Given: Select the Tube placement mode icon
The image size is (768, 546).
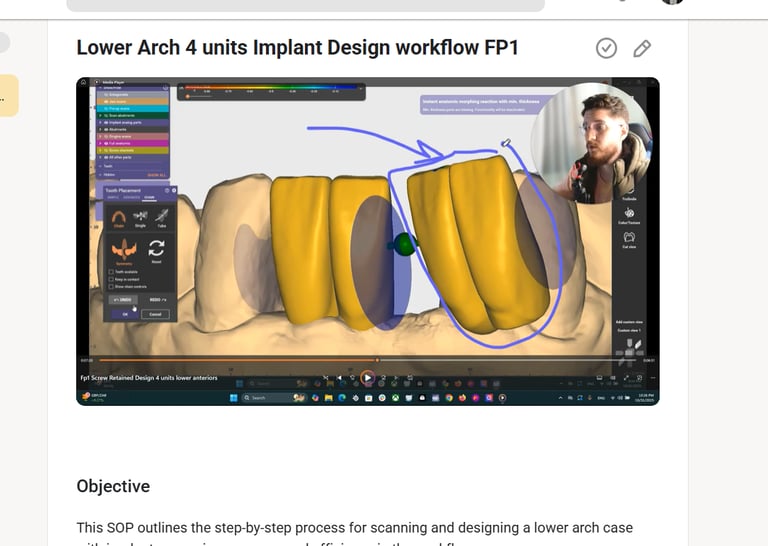Looking at the screenshot, I should (x=162, y=218).
